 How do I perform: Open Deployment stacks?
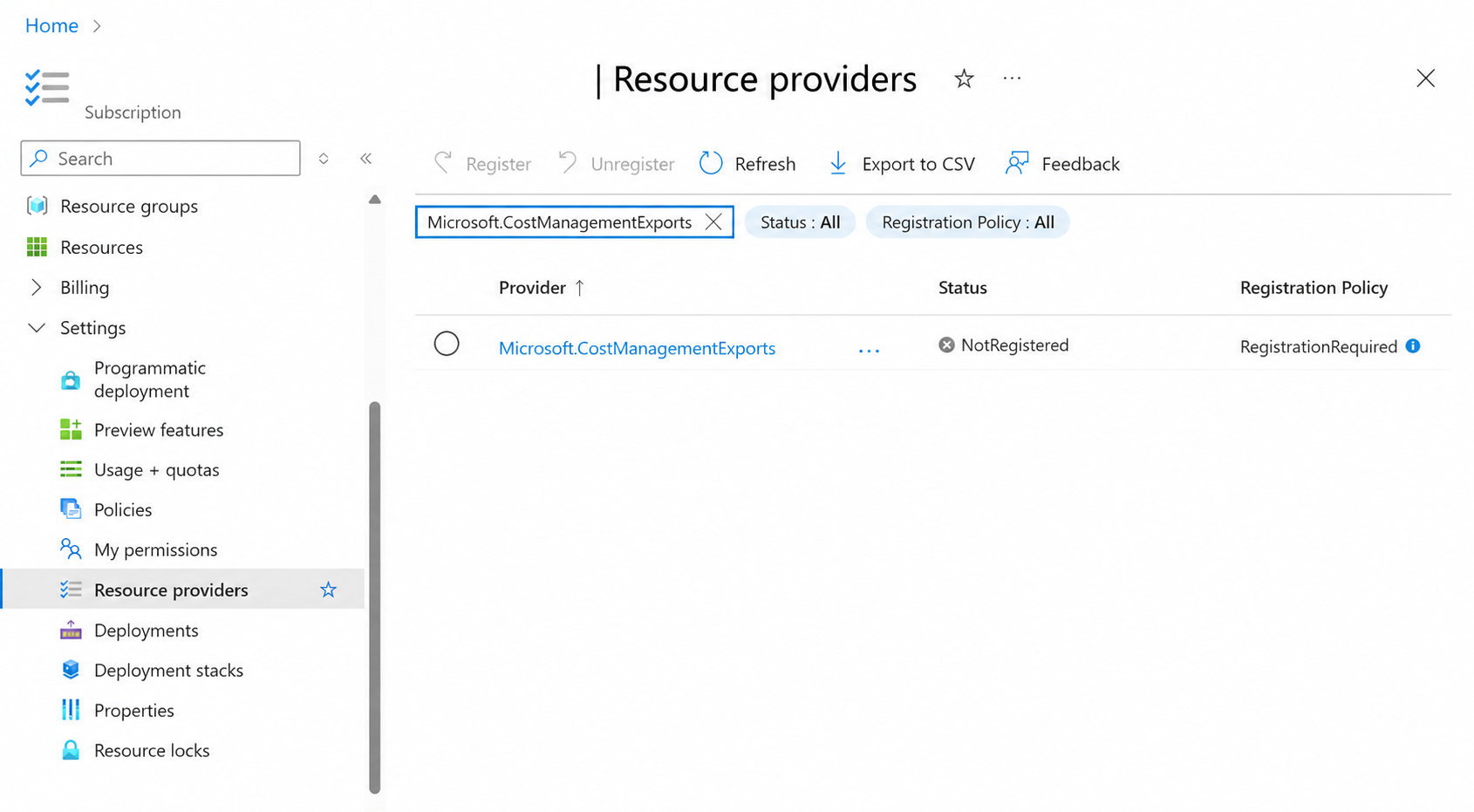click(168, 671)
